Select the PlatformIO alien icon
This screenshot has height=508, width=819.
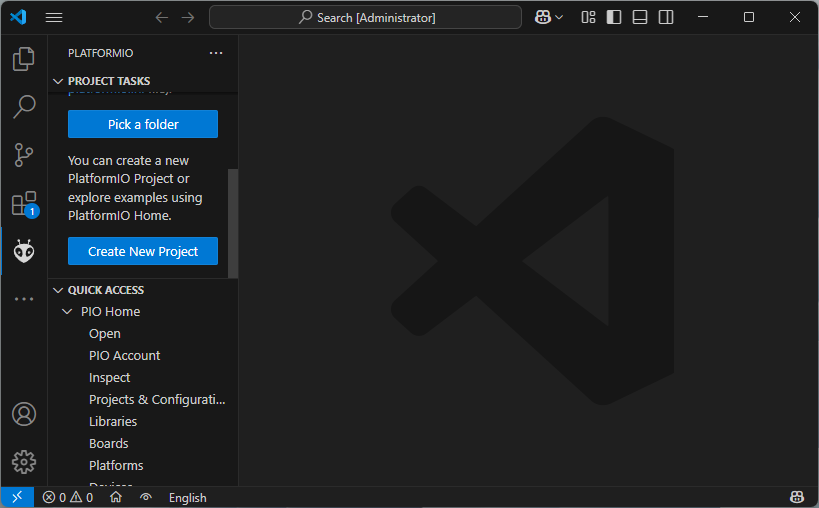[x=24, y=252]
